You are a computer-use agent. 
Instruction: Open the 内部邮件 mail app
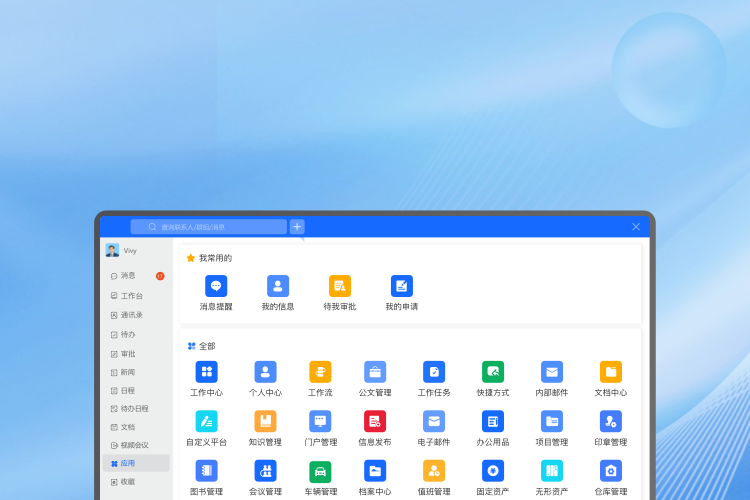pyautogui.click(x=552, y=372)
